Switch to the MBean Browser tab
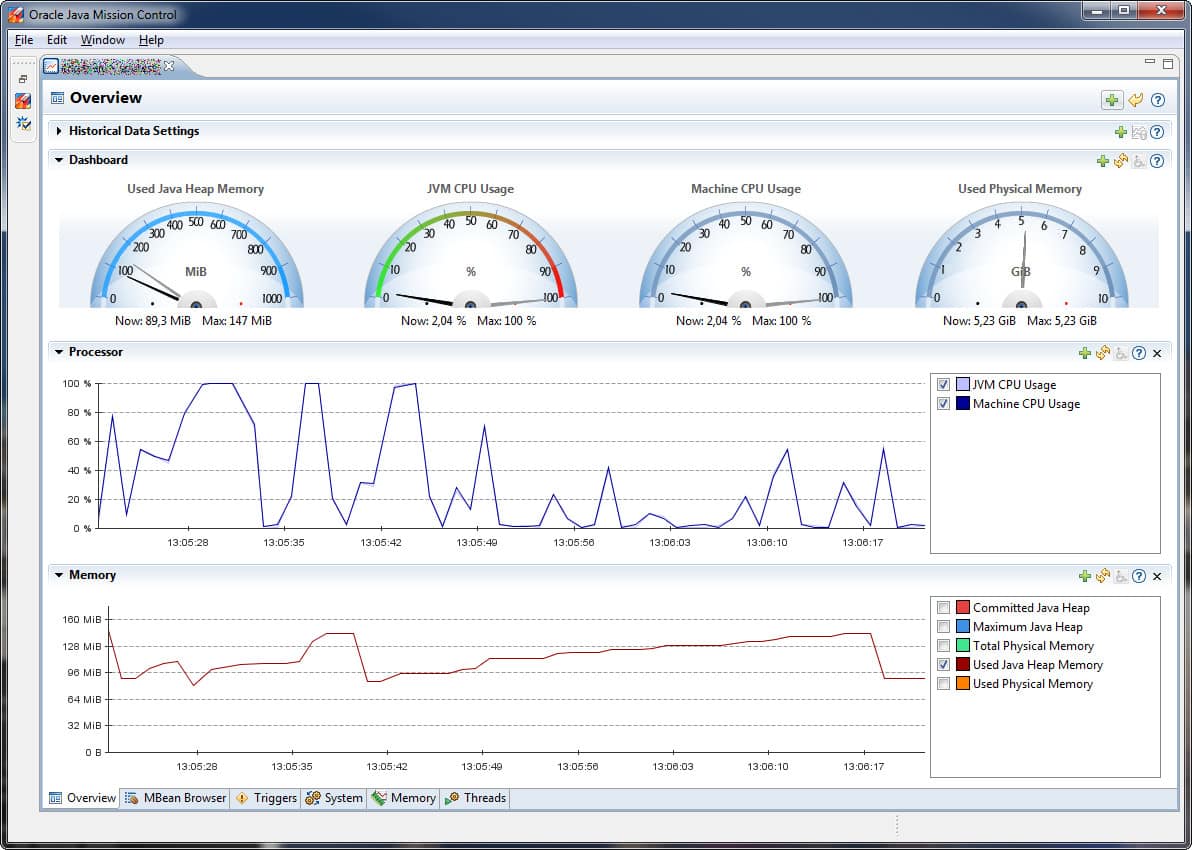This screenshot has width=1192, height=850. coord(175,798)
